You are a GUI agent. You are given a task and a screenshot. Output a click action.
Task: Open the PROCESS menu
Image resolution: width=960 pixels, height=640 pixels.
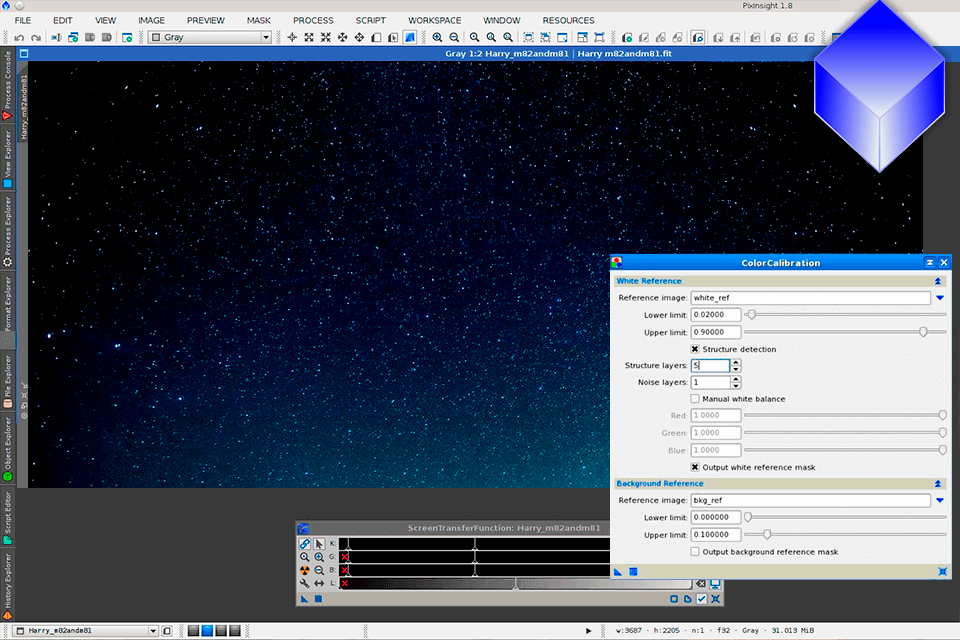tap(313, 20)
